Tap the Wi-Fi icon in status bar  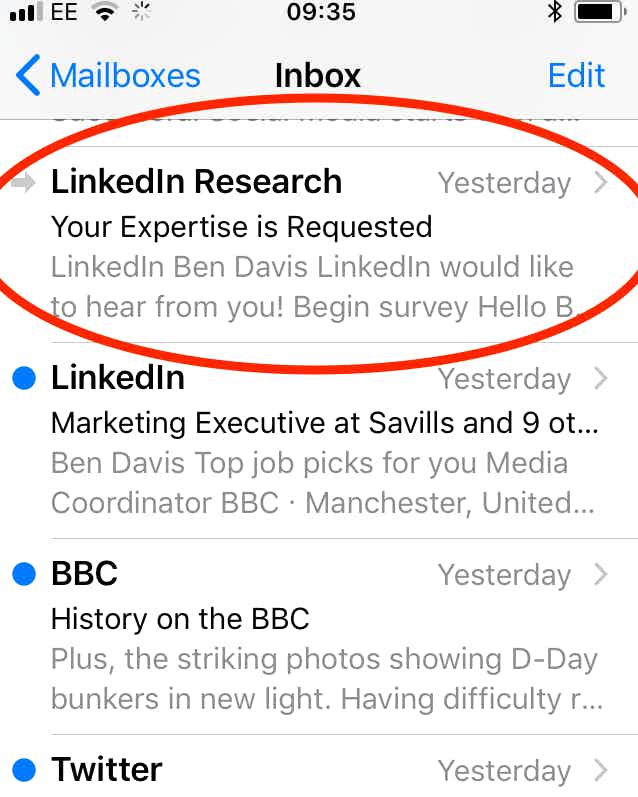coord(103,13)
